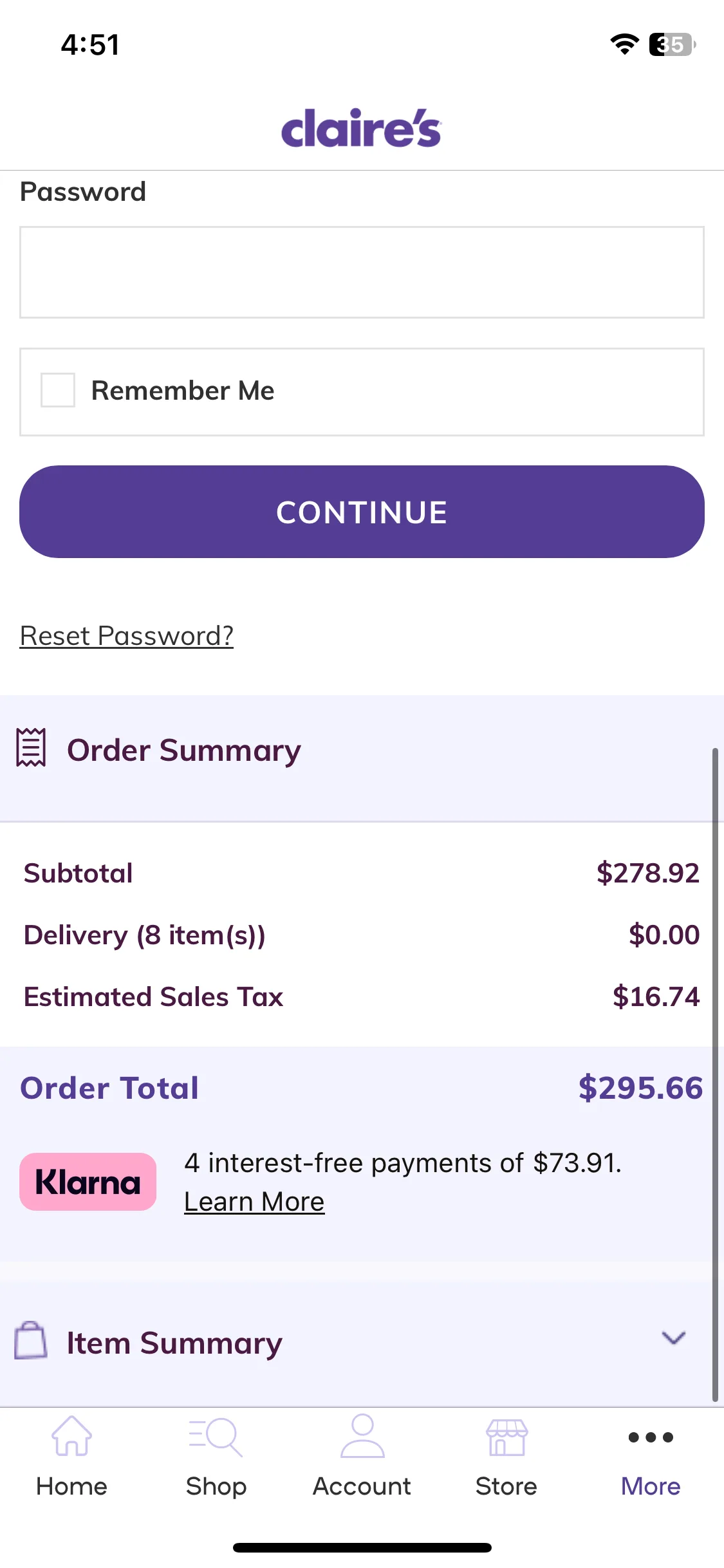Viewport: 724px width, 1568px height.
Task: Expand the Item Summary section title
Action: (174, 1343)
